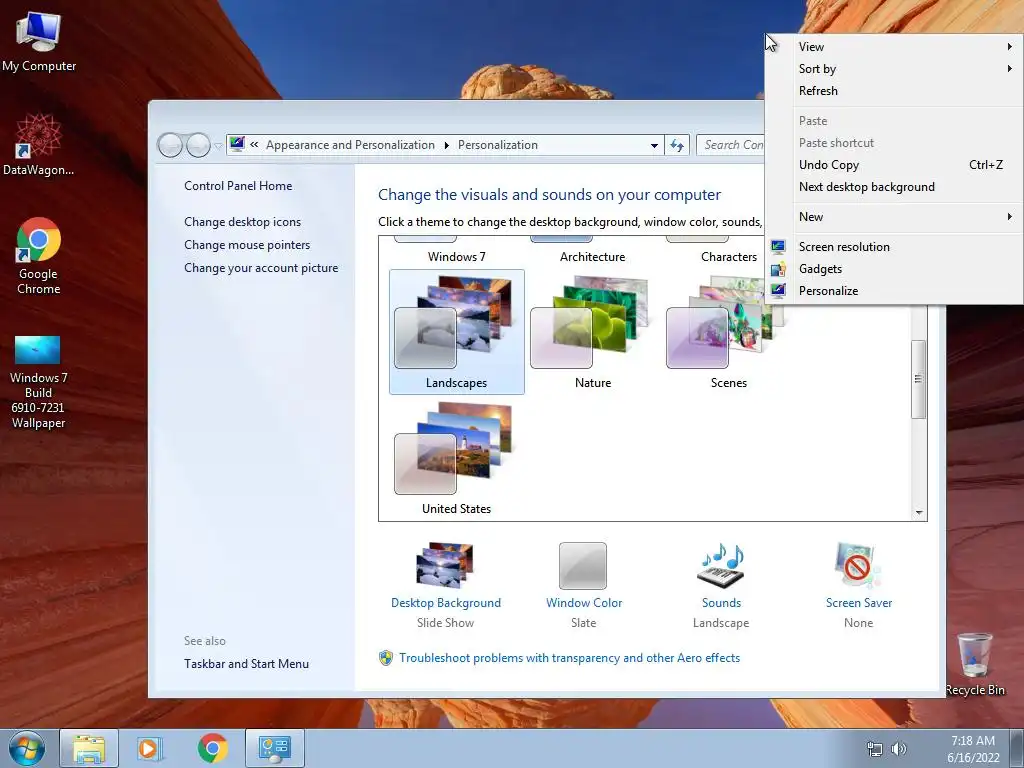Choose Next desktop background

[893, 187]
